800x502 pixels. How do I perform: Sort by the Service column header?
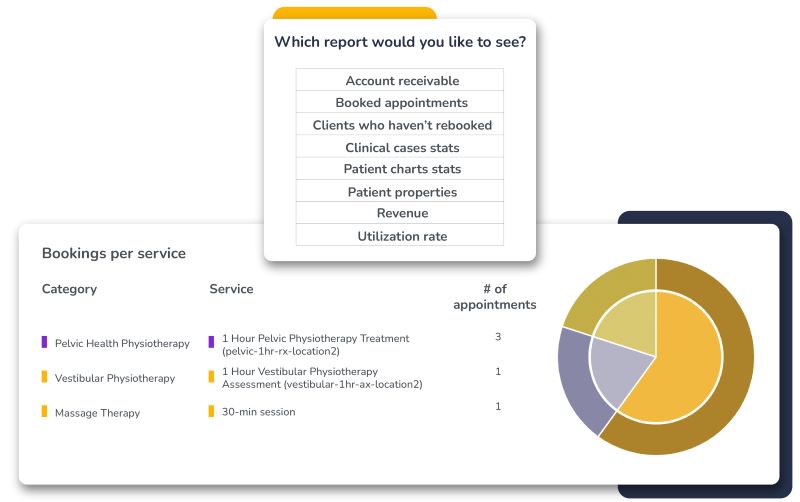231,289
